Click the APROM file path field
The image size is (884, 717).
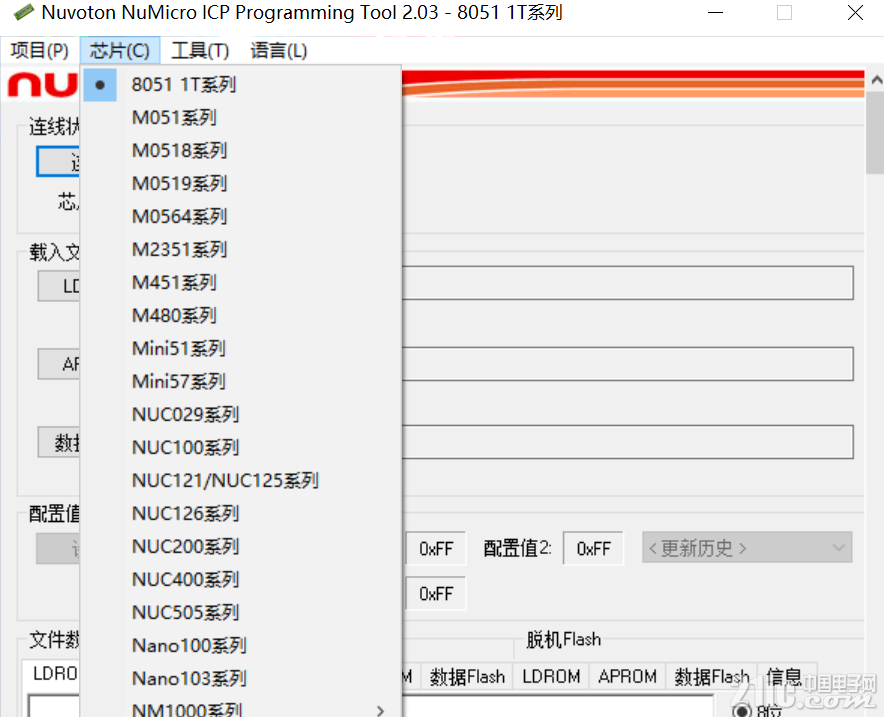point(627,364)
